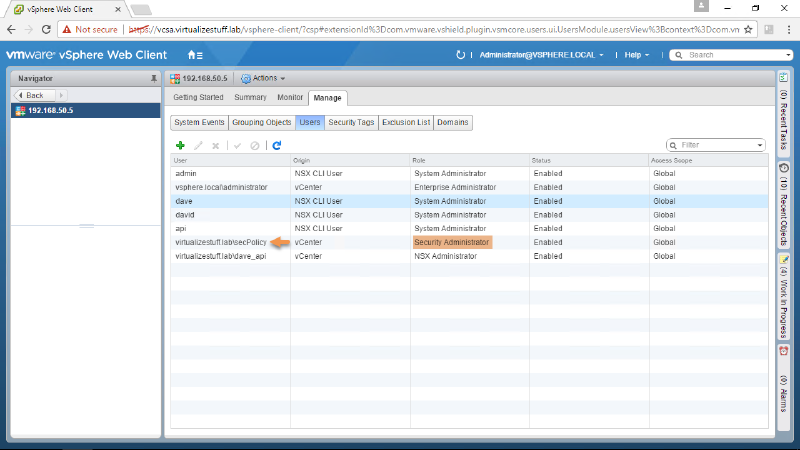Screen dimensions: 800x450
Task: Open the Actions dropdown menu
Action: (x=263, y=79)
